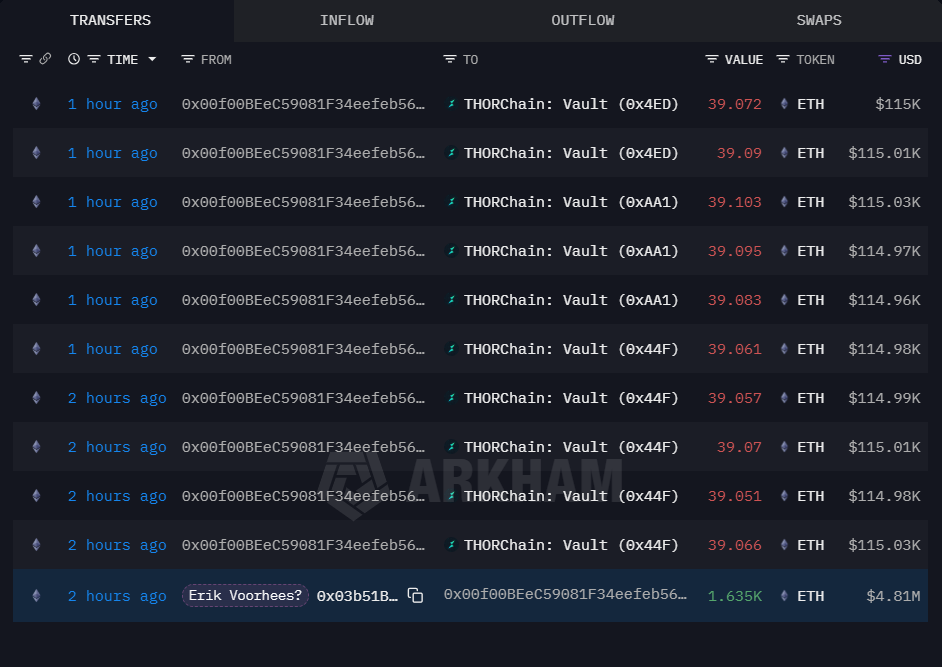Image resolution: width=942 pixels, height=667 pixels.
Task: Click the ETH token icon beside the 1.635K value
Action: click(x=784, y=596)
